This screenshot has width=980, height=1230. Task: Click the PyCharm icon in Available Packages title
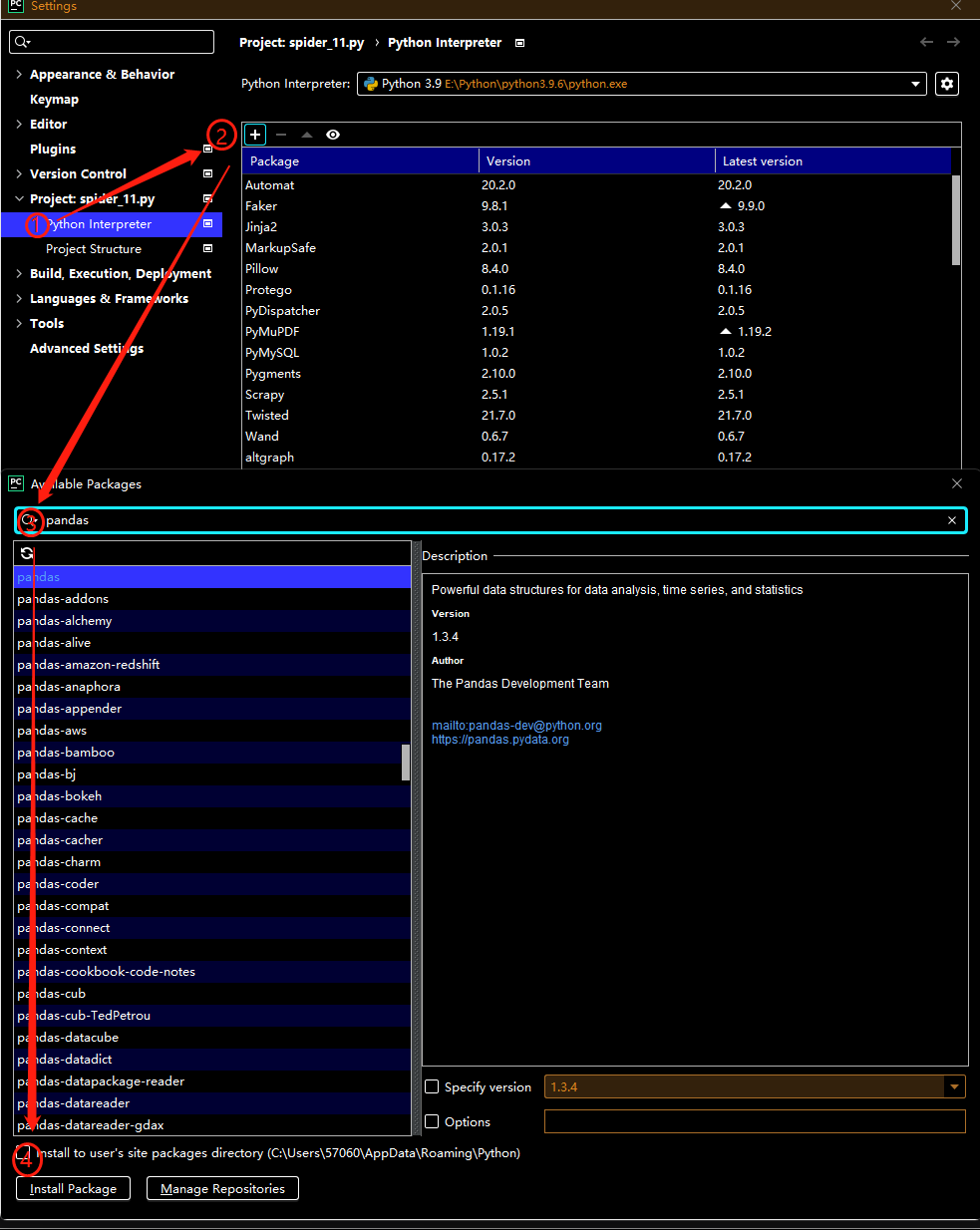coord(15,483)
